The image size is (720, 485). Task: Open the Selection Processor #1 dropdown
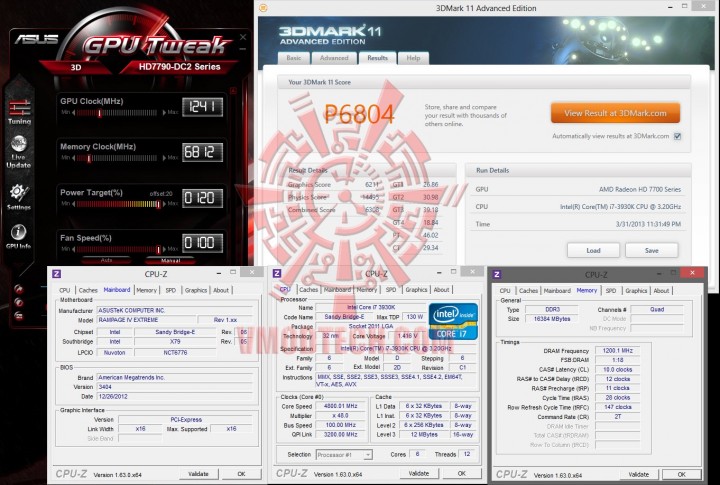coord(344,455)
